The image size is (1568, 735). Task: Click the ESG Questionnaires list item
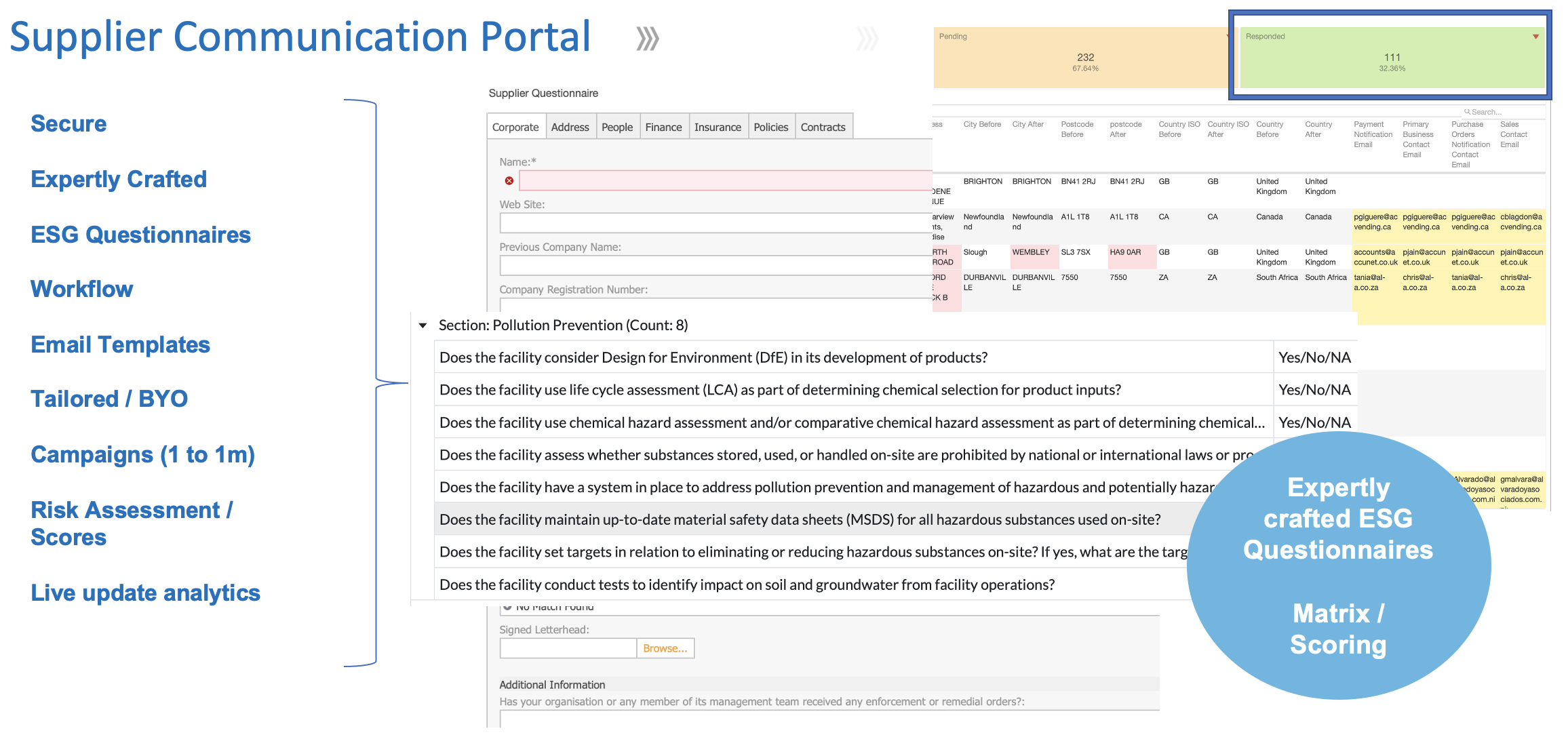click(140, 235)
